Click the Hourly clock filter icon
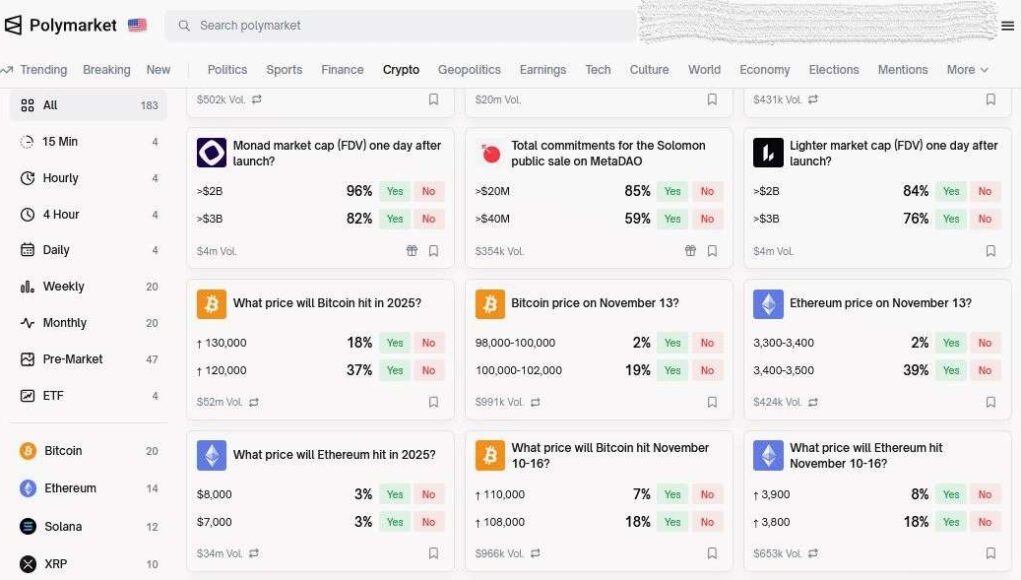Image resolution: width=1021 pixels, height=580 pixels. point(24,178)
